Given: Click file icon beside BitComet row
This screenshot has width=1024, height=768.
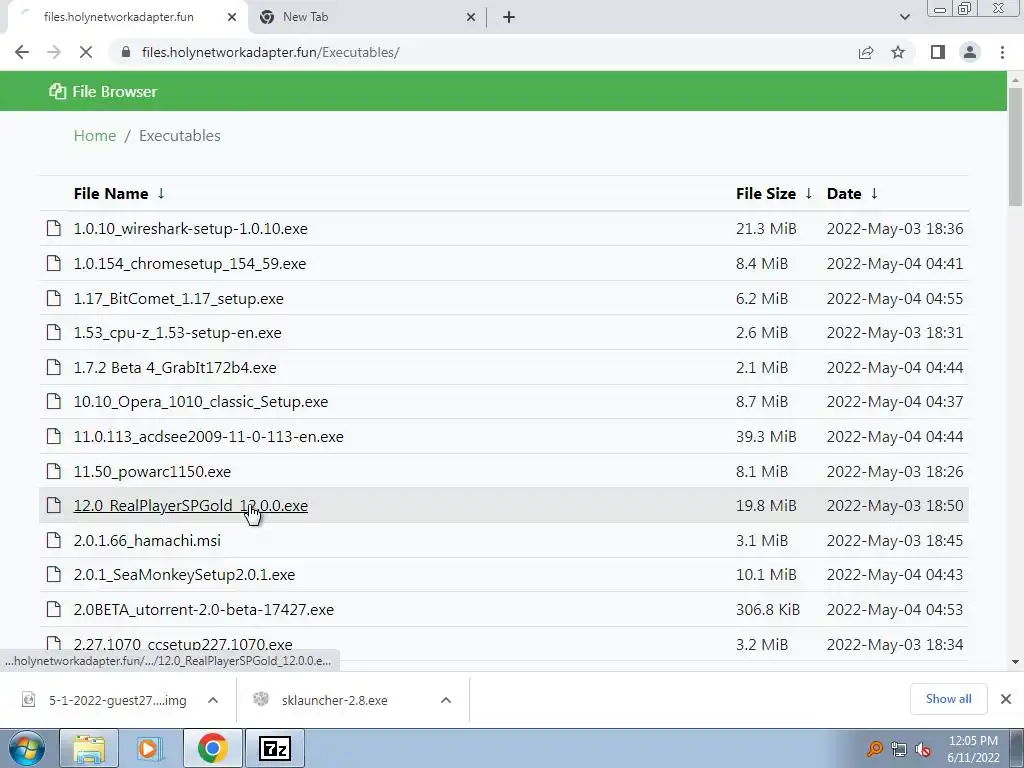Looking at the screenshot, I should click(x=54, y=298).
